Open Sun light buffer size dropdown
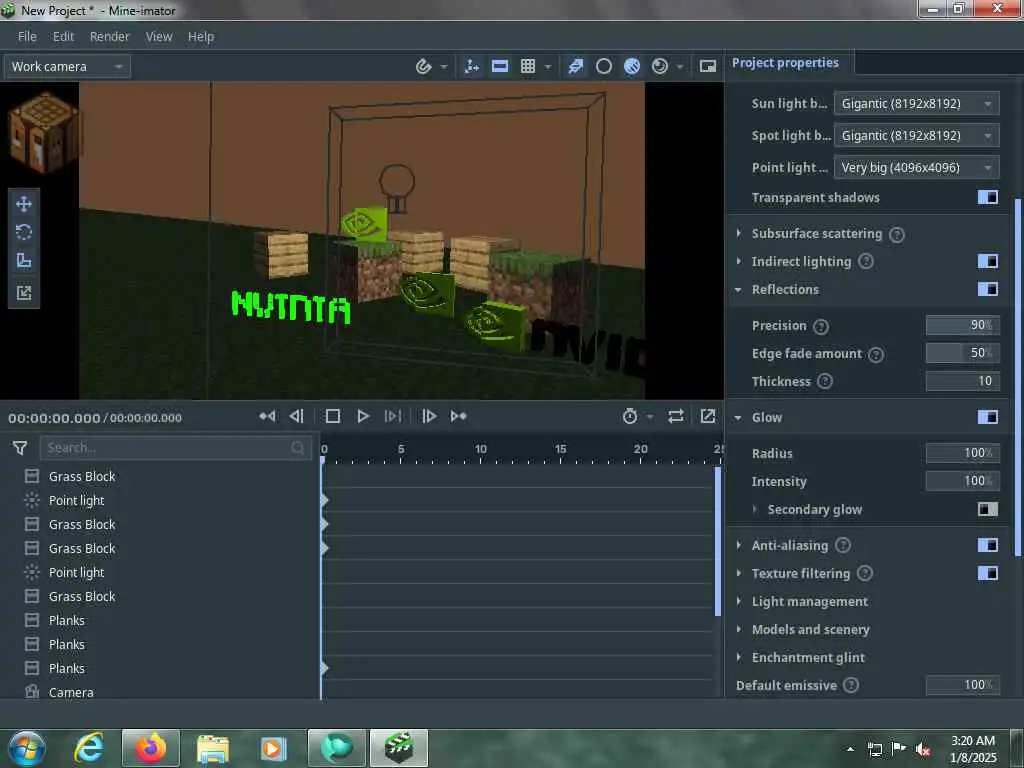This screenshot has height=768, width=1024. point(916,104)
